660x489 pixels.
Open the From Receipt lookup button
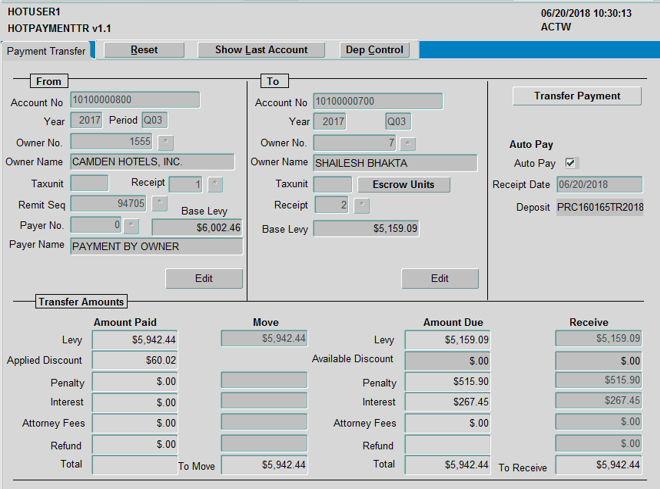point(215,184)
